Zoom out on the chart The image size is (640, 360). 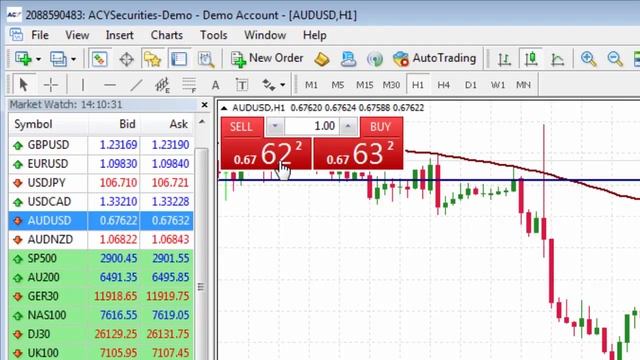pos(615,59)
